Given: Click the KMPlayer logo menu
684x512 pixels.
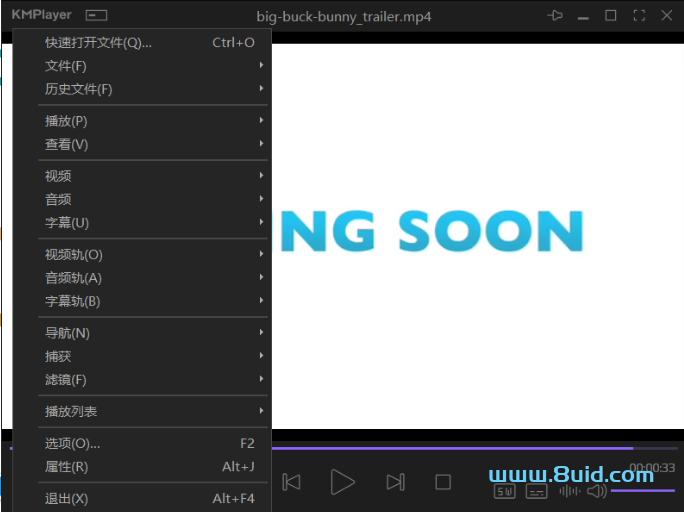Looking at the screenshot, I should coord(41,15).
